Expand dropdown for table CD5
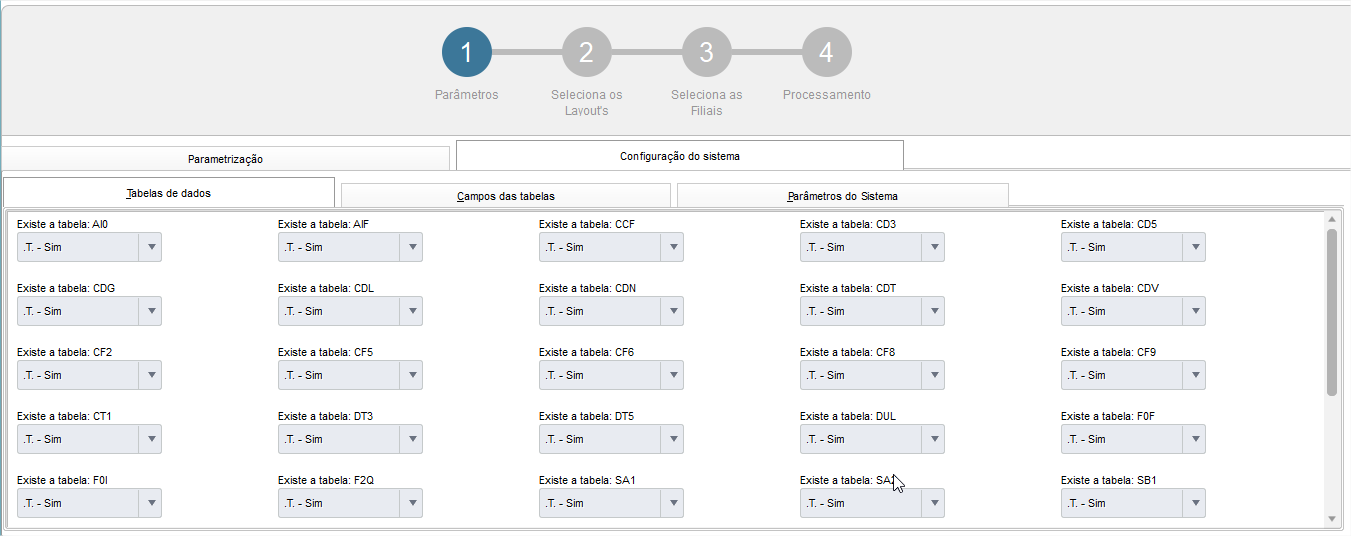Image resolution: width=1351 pixels, height=536 pixels. (1195, 247)
